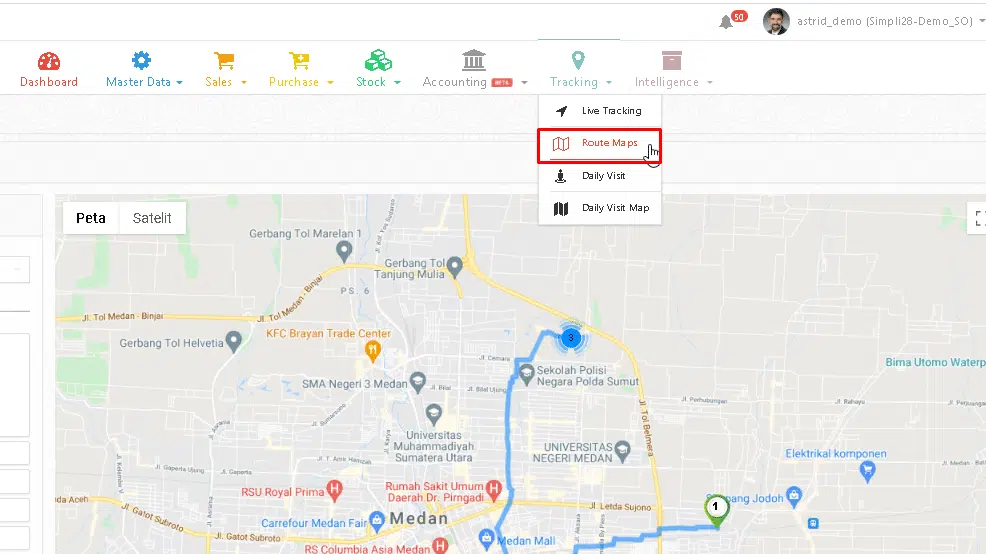This screenshot has width=986, height=554.
Task: Click blue route marker number 3
Action: coord(571,338)
